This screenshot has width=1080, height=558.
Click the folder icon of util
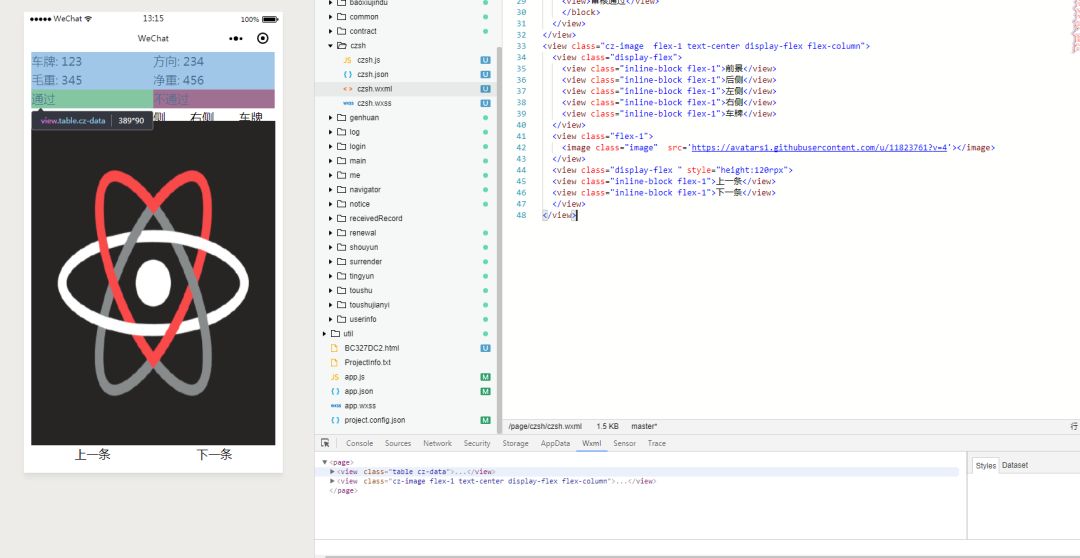(x=335, y=333)
